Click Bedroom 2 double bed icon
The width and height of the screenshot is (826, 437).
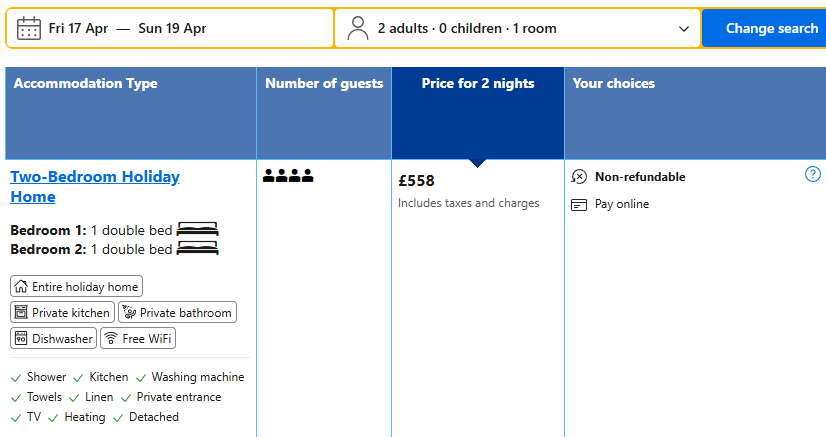197,249
